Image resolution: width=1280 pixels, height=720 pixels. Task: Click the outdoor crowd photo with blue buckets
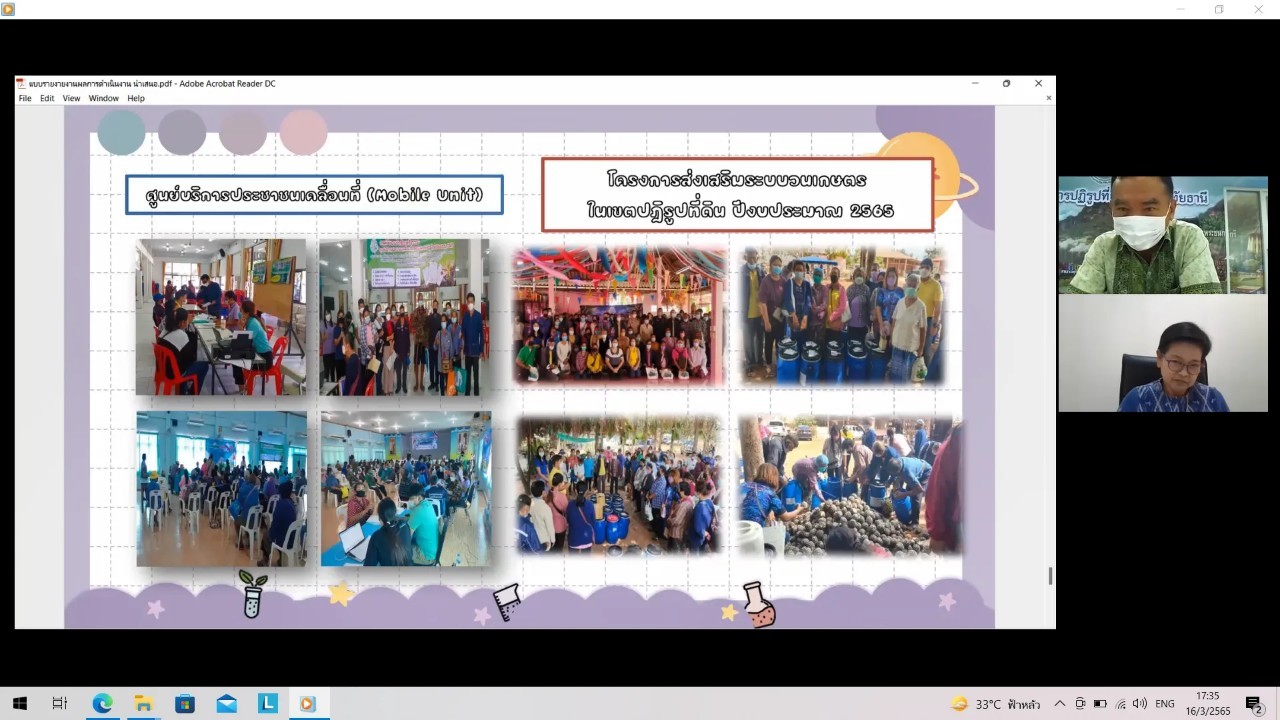(619, 485)
